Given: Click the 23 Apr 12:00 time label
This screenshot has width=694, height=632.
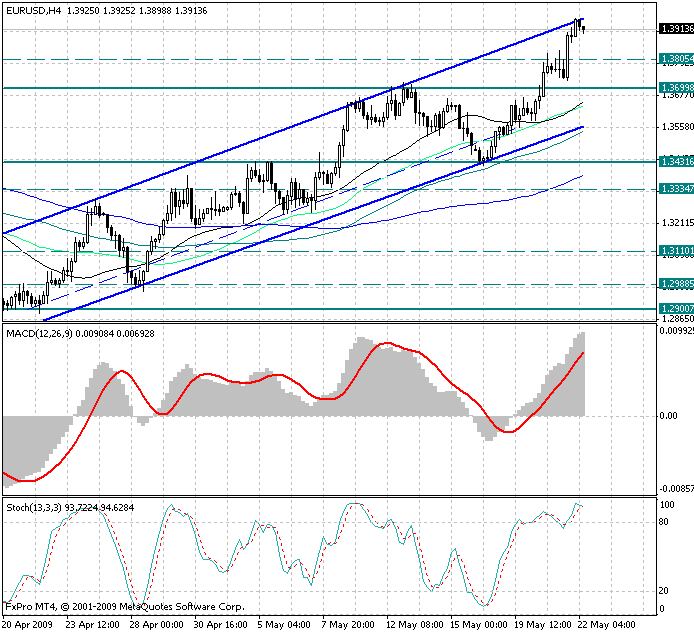Looking at the screenshot, I should (x=93, y=625).
